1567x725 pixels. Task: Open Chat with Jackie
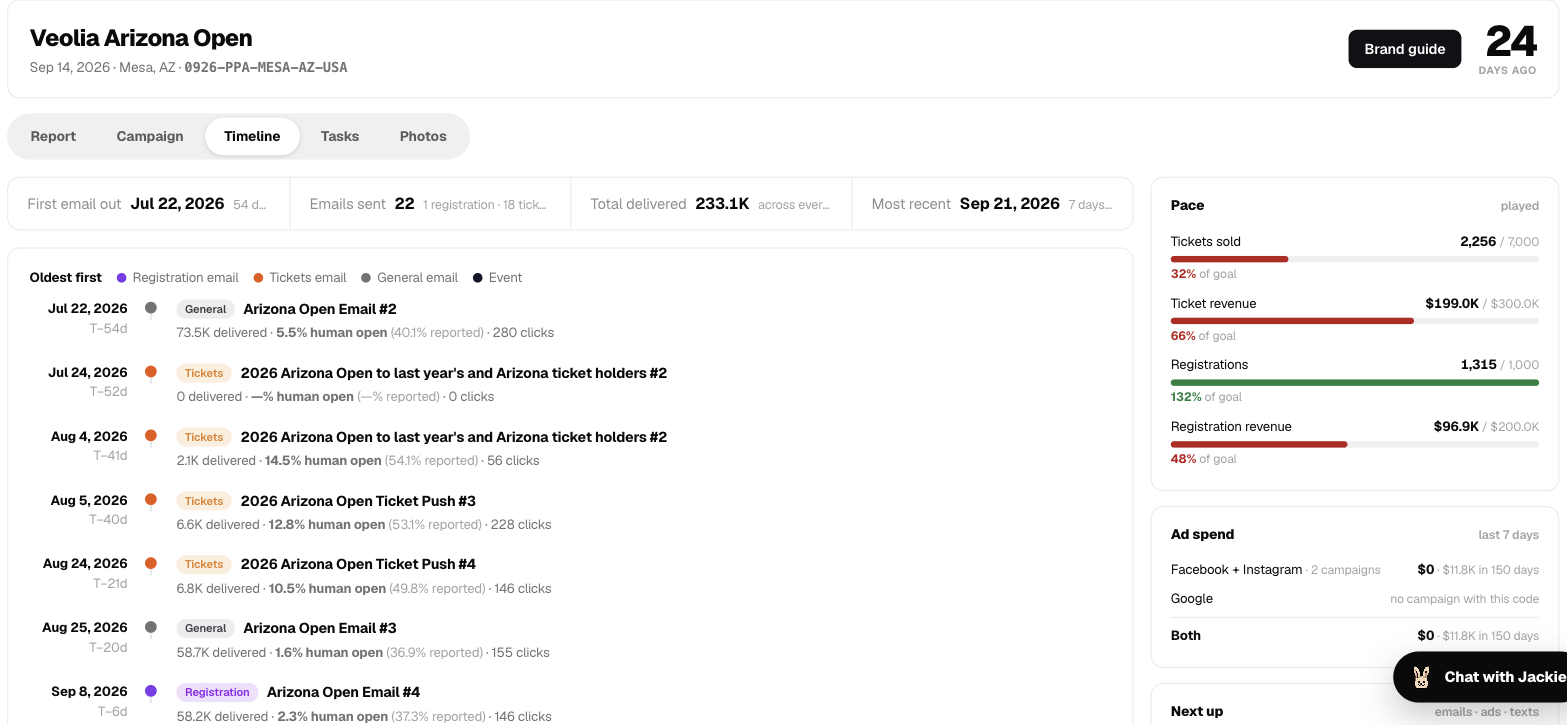click(x=1480, y=677)
